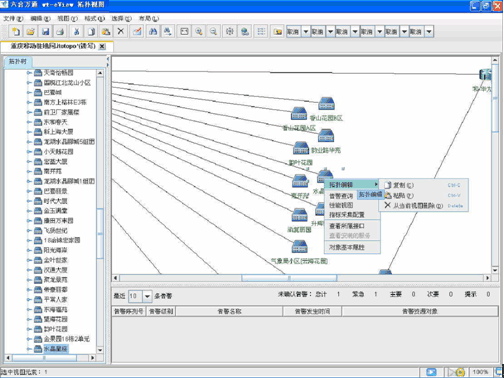The width and height of the screenshot is (504, 380).
Task: Select 时代大厦 in the topology tree
Action: (x=56, y=201)
